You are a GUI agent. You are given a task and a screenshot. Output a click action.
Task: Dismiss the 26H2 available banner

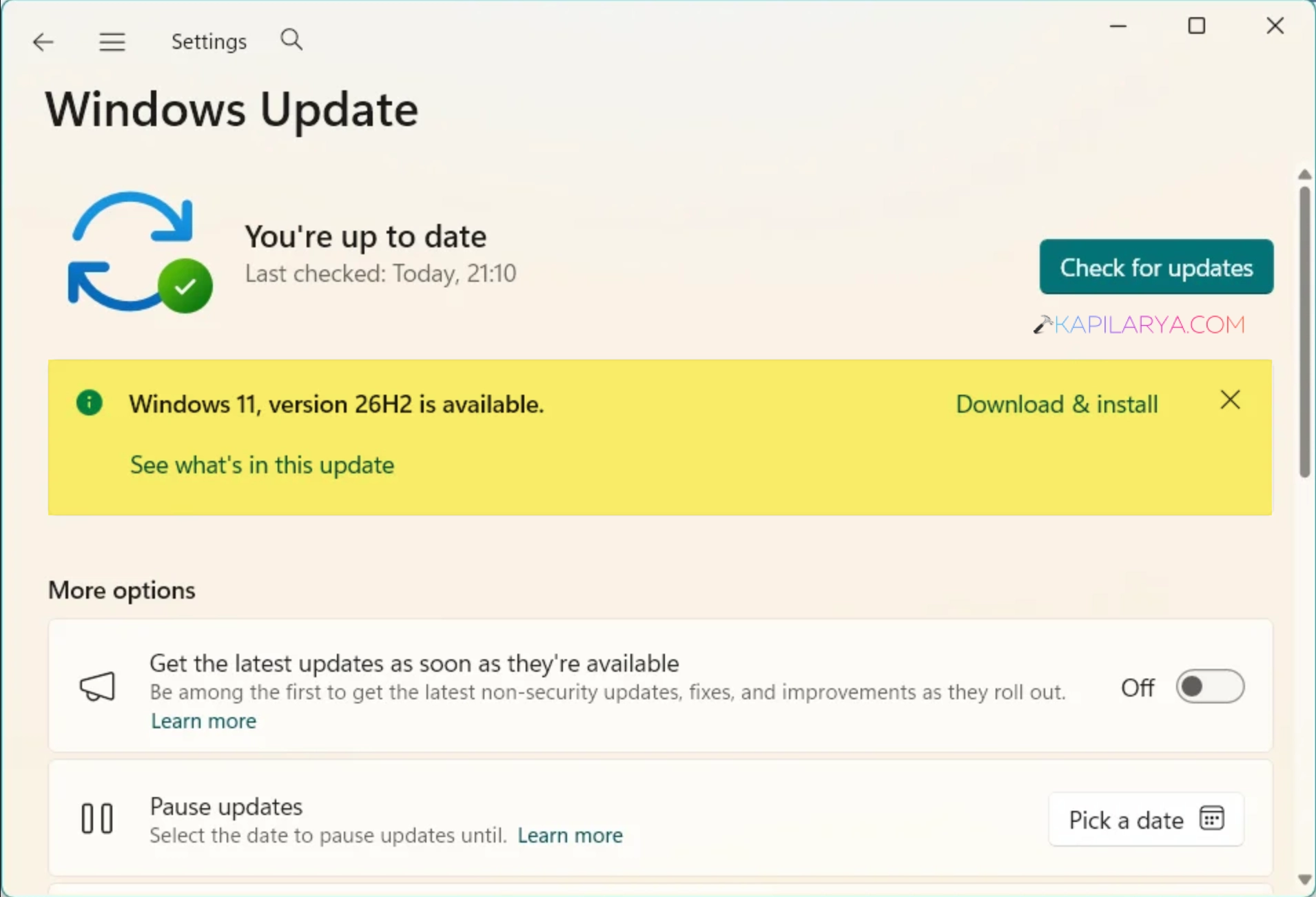point(1230,400)
